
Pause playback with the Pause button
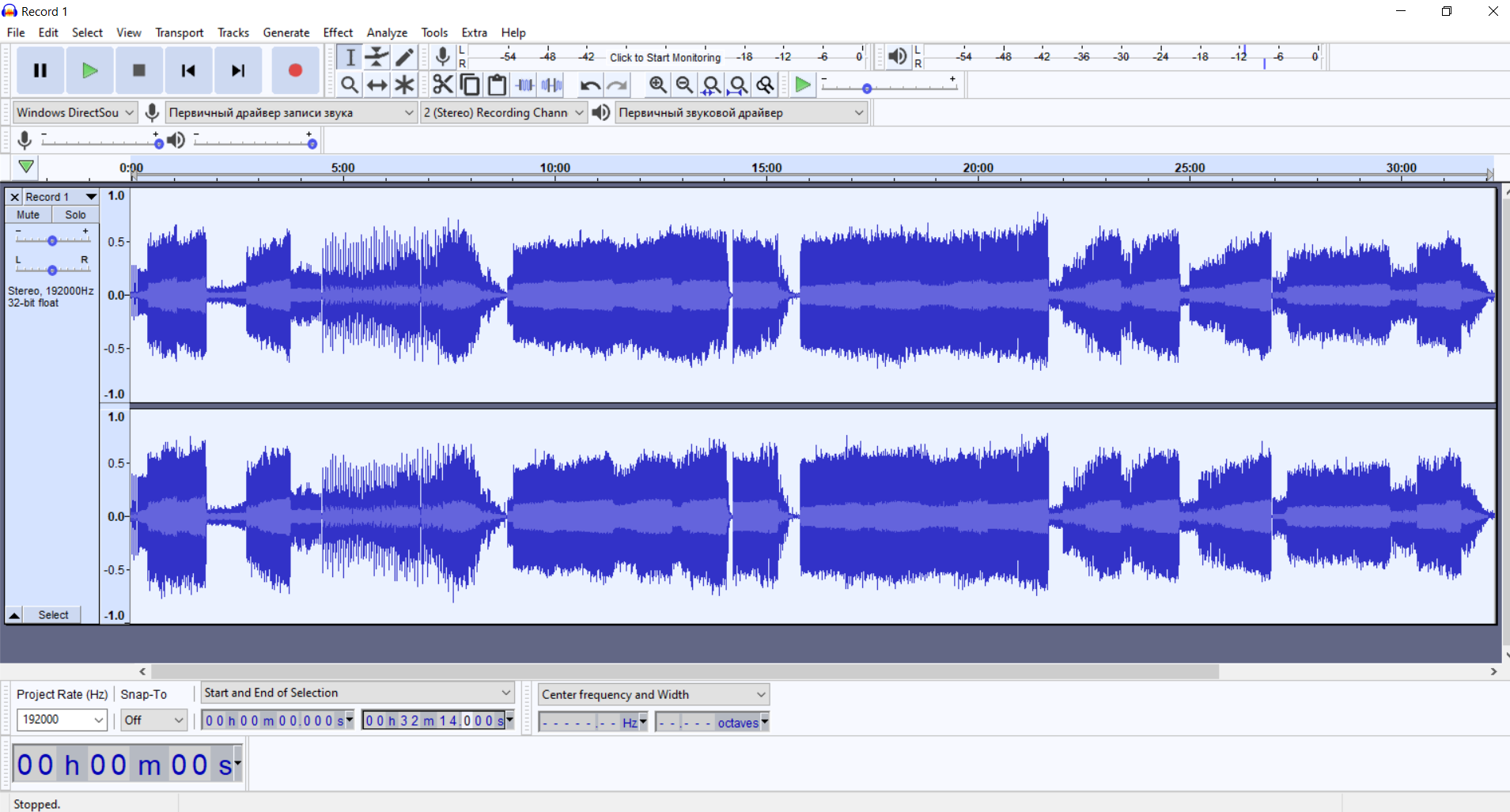40,70
